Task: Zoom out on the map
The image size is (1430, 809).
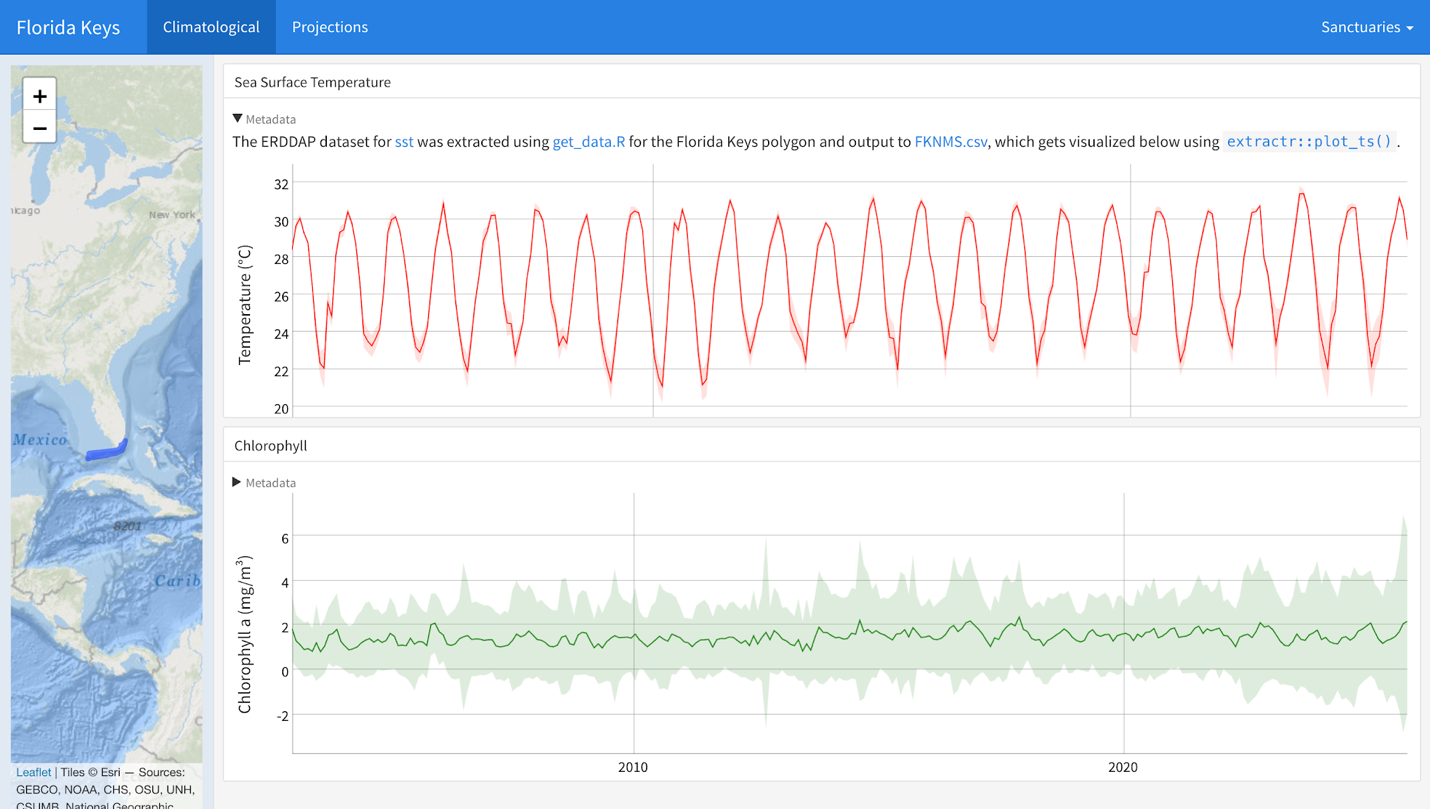Action: tap(39, 128)
